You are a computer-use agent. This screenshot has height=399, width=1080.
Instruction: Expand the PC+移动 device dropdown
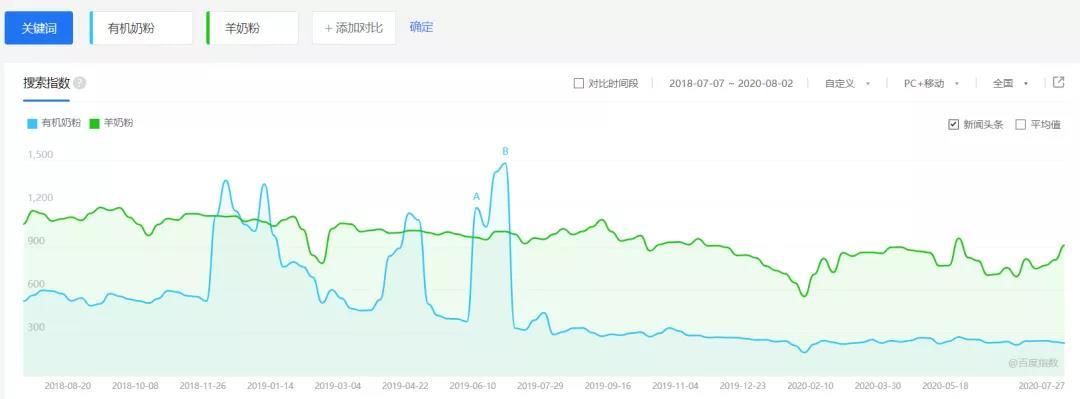(932, 83)
